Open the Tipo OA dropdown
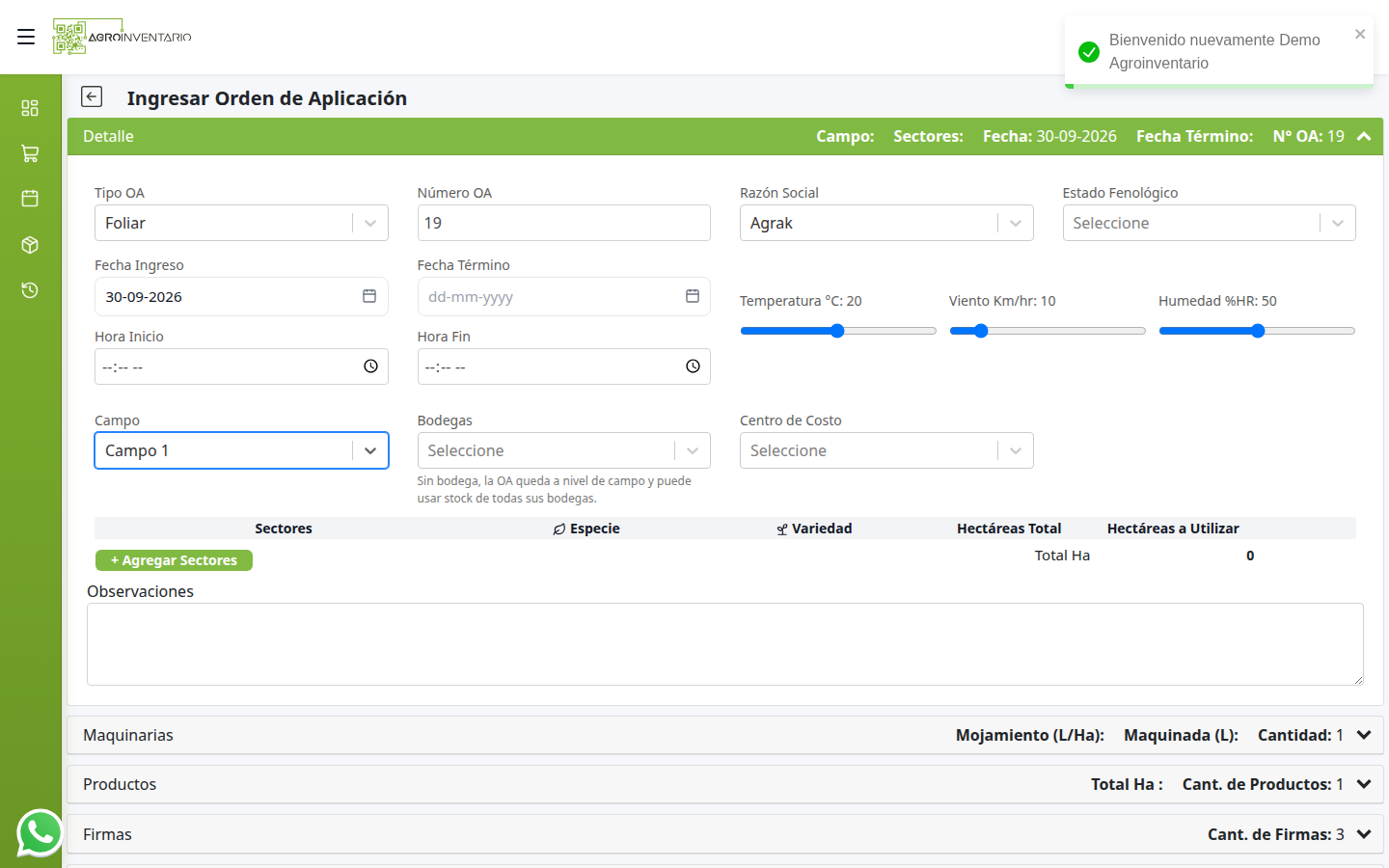 (x=241, y=223)
